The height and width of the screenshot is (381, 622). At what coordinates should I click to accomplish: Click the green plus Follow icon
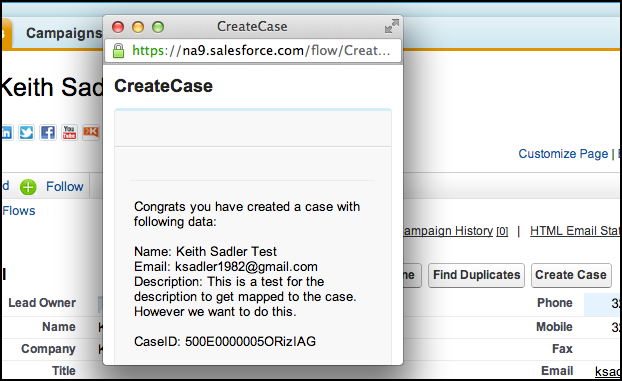(28, 187)
